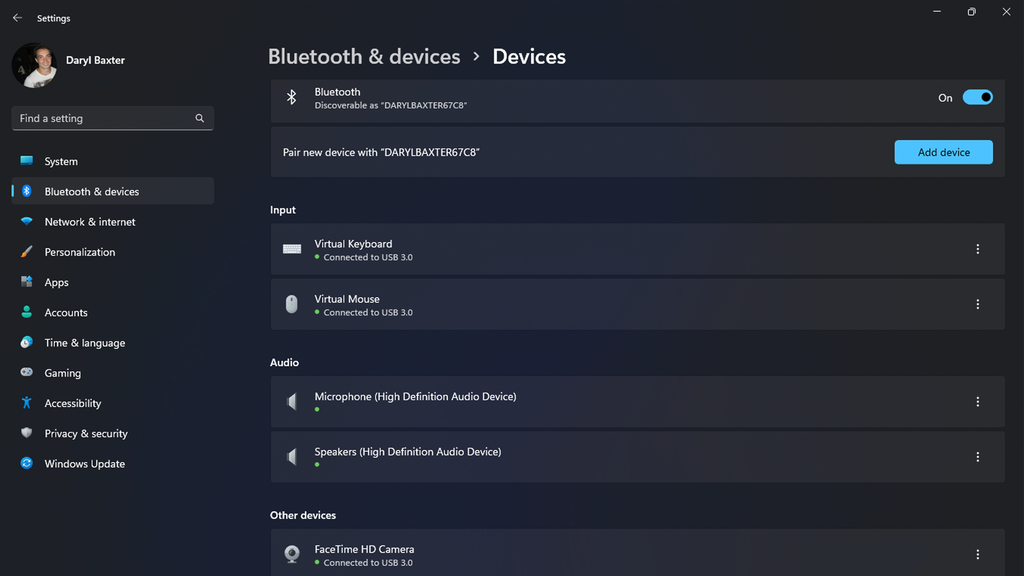Open the Virtual Keyboard options menu
Viewport: 1024px width, 576px height.
(978, 249)
